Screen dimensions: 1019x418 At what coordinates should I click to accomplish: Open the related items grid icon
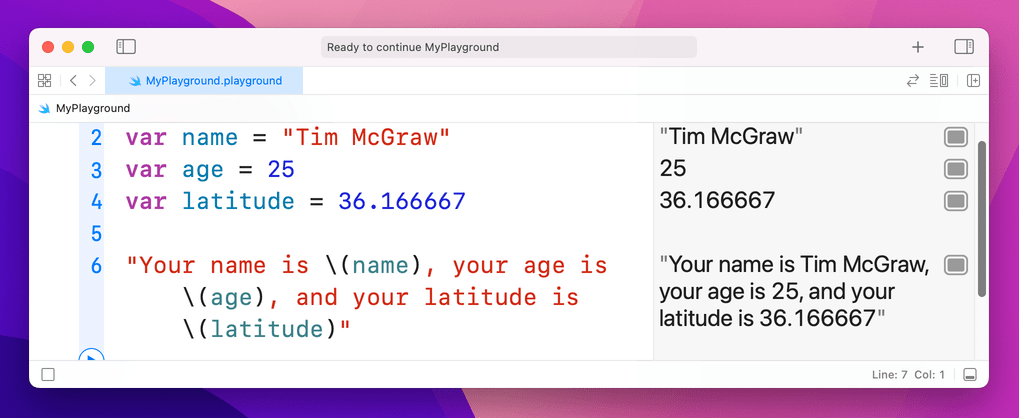pos(44,81)
